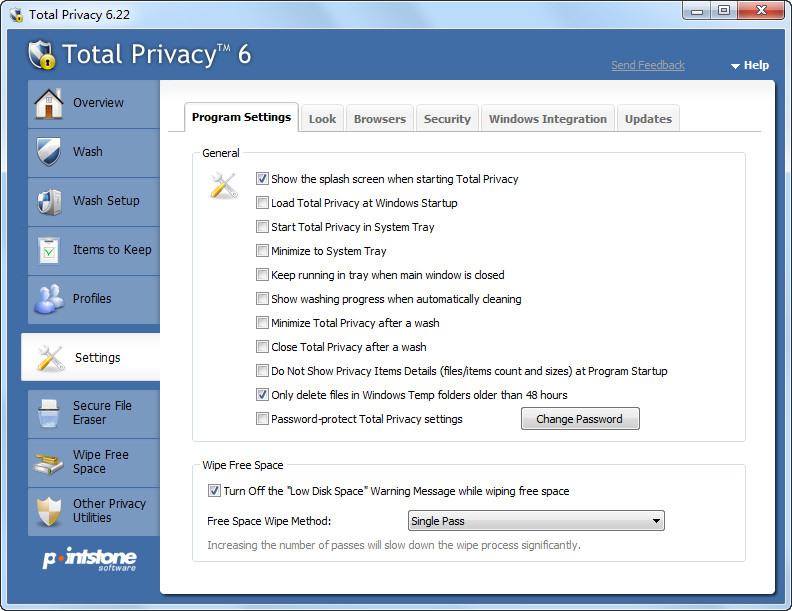Open Other Privacy Utilities label
792x611 pixels.
pyautogui.click(x=109, y=511)
